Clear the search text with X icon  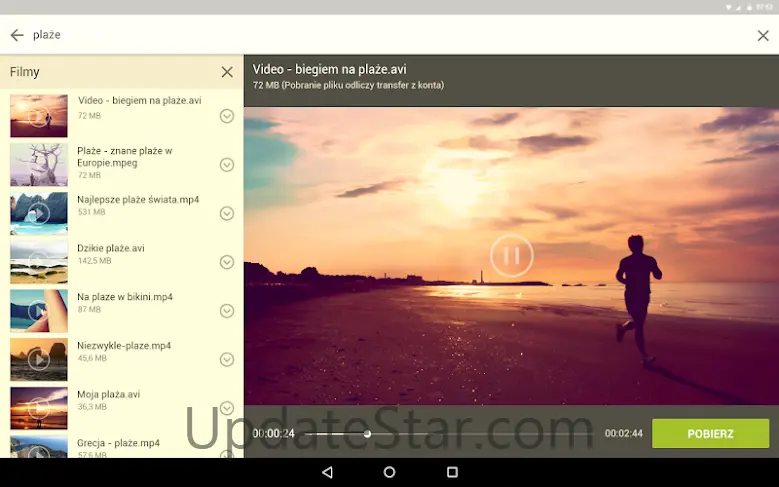pyautogui.click(x=763, y=36)
